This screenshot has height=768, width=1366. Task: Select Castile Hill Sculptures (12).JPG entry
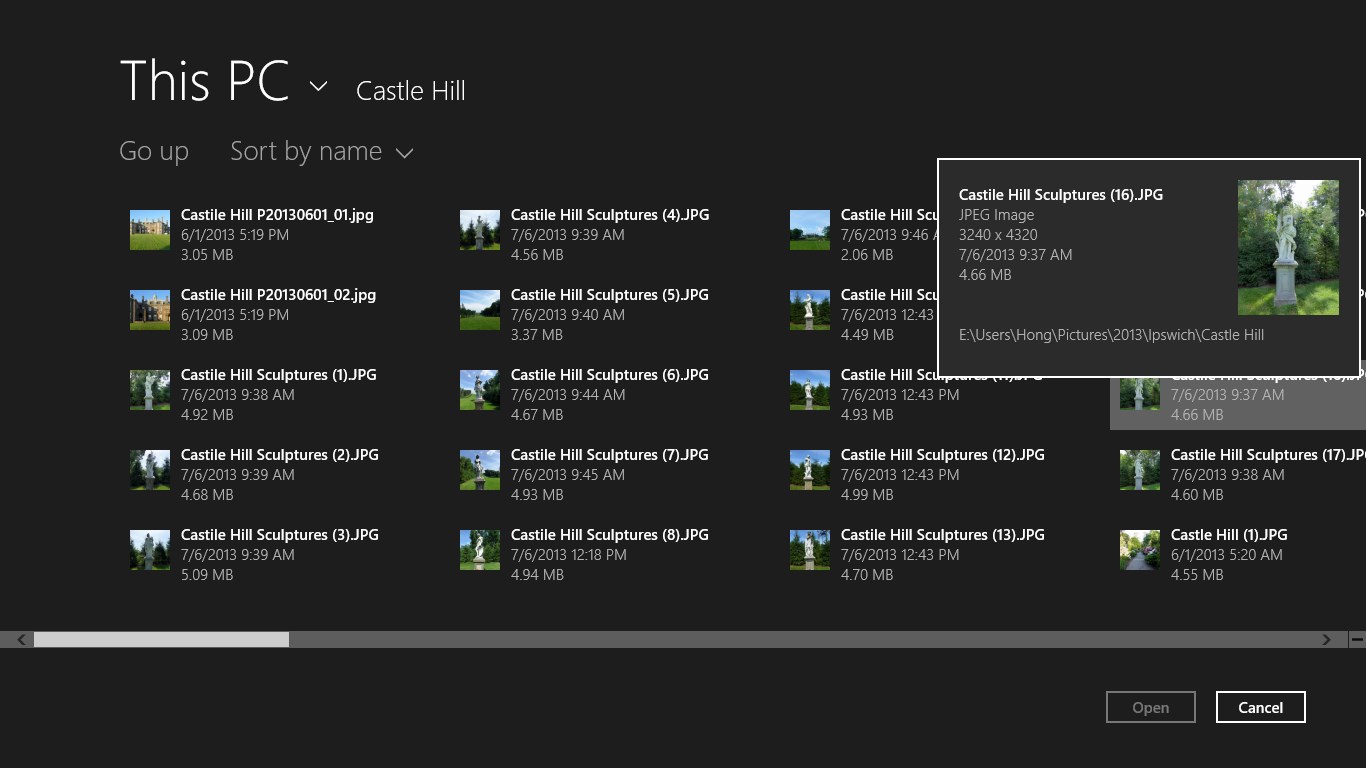pyautogui.click(x=942, y=455)
